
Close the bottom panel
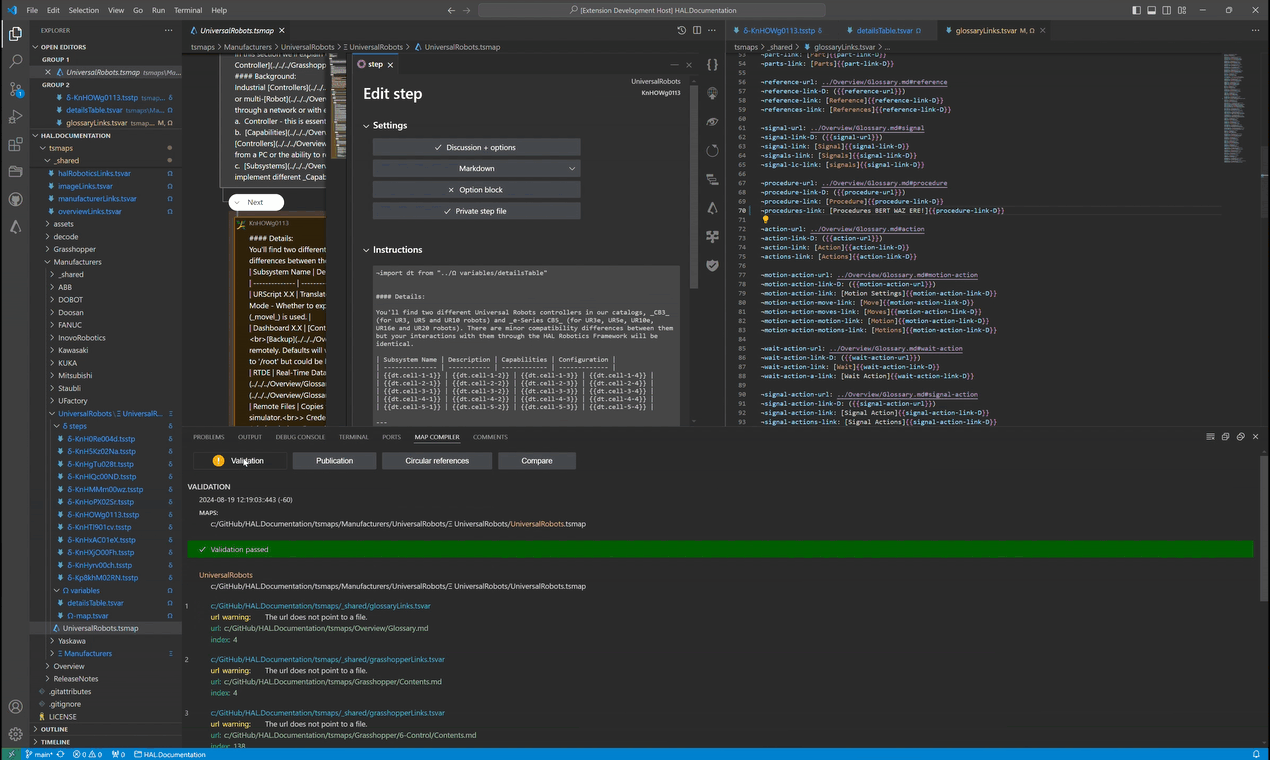[1256, 437]
